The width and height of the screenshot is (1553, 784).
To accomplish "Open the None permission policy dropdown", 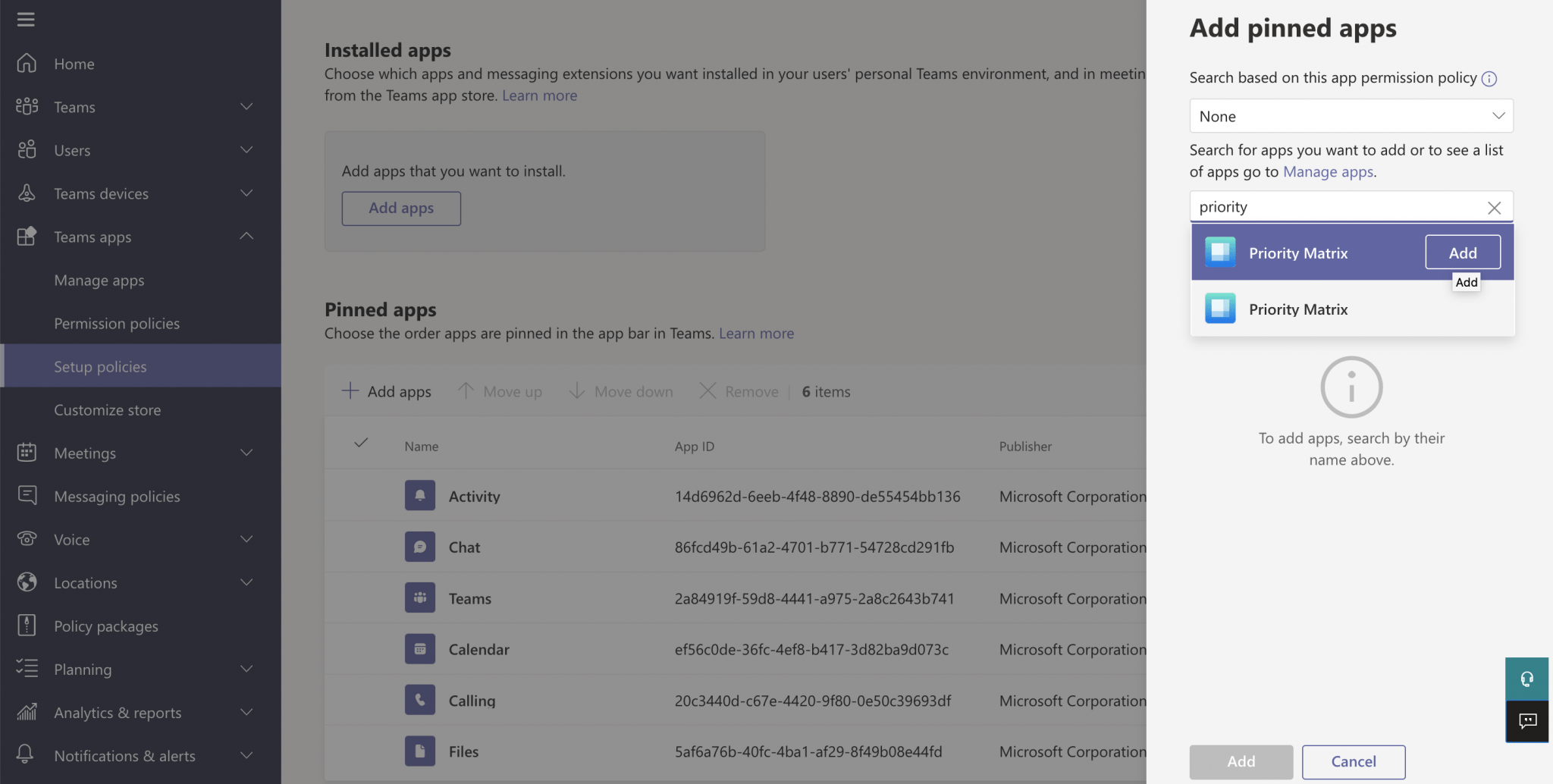I will pos(1350,115).
